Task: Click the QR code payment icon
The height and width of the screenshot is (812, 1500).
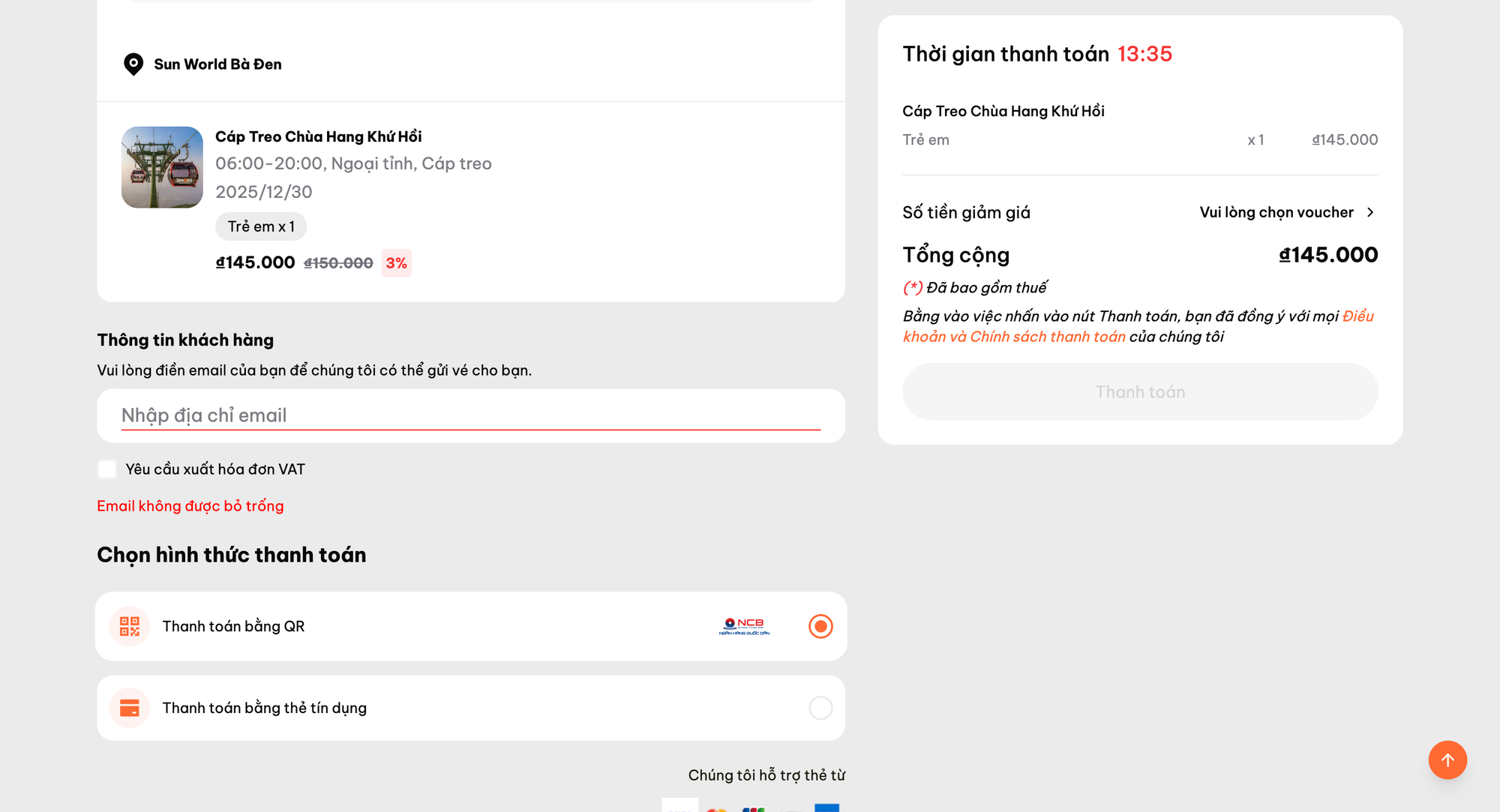Action: [130, 626]
